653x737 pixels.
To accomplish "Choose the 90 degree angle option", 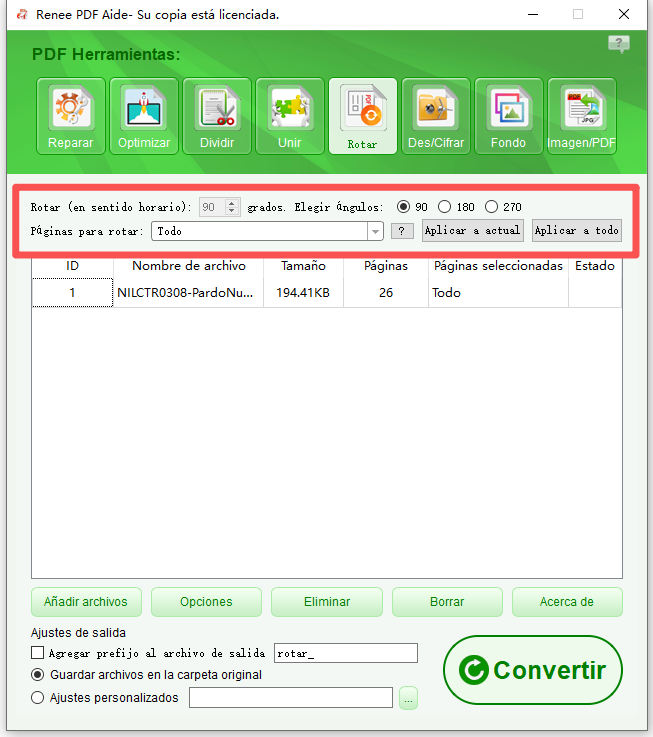I will [403, 207].
